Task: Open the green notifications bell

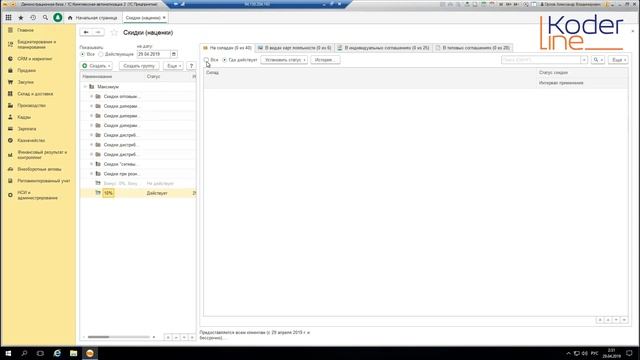Action: 58,18
